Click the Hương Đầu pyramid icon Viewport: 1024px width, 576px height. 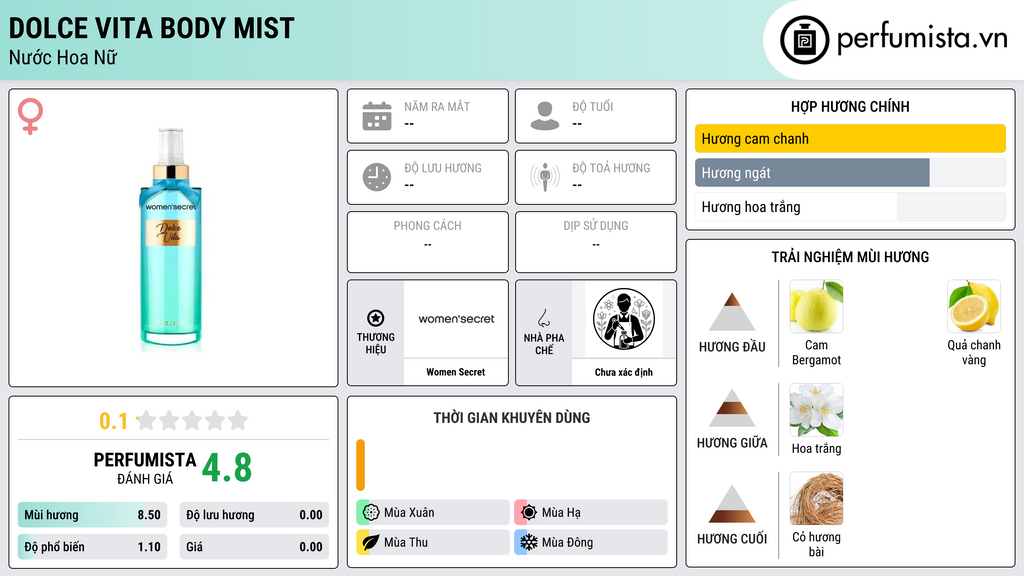coord(732,312)
